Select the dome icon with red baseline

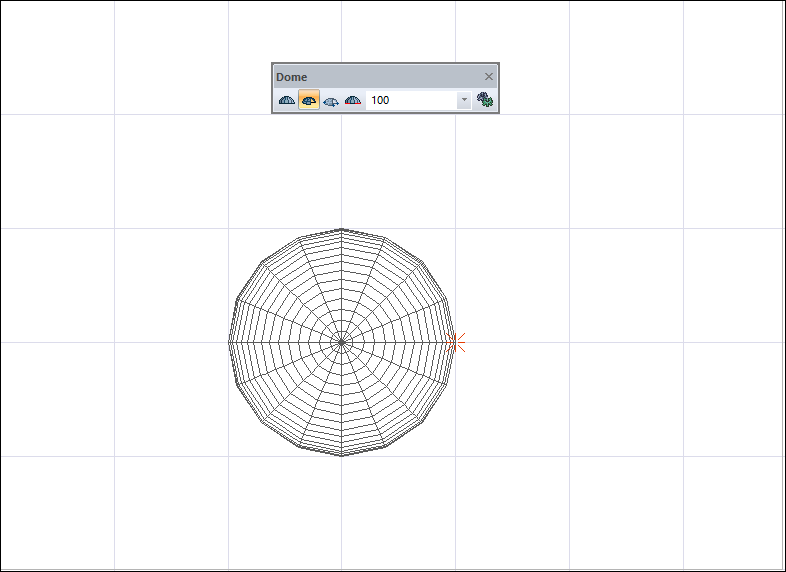[352, 101]
